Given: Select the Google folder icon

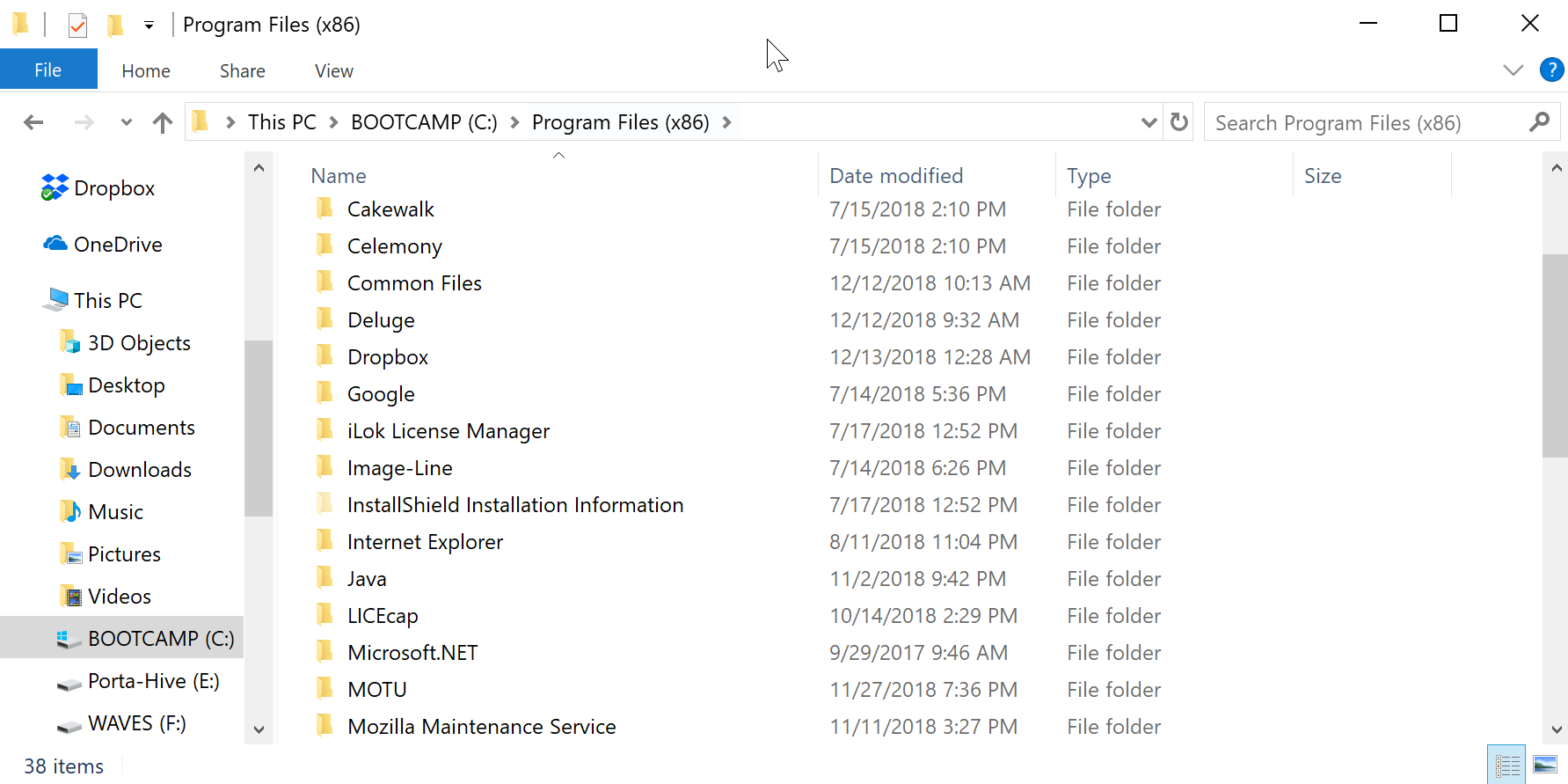Looking at the screenshot, I should 325,393.
